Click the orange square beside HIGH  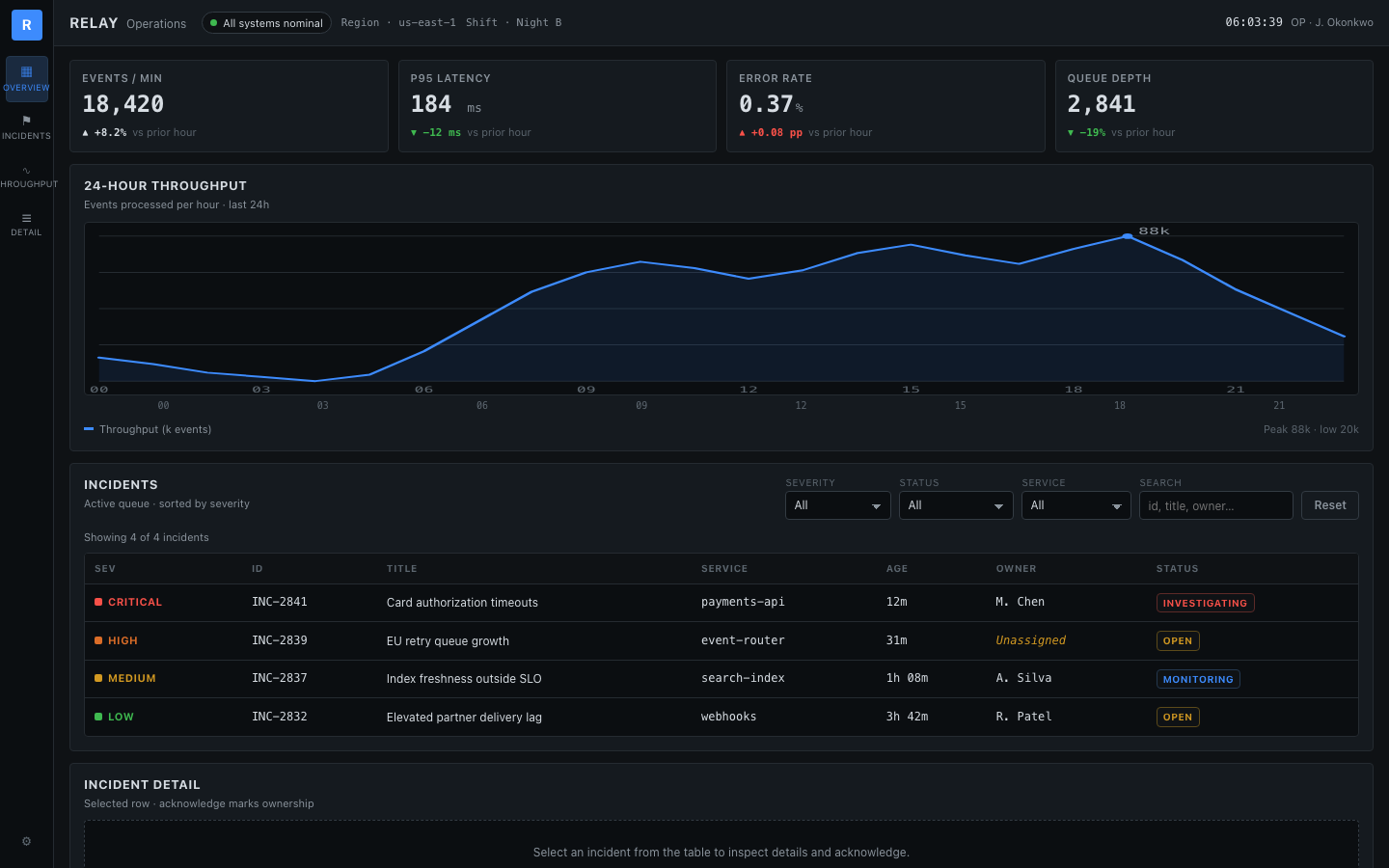coord(98,640)
